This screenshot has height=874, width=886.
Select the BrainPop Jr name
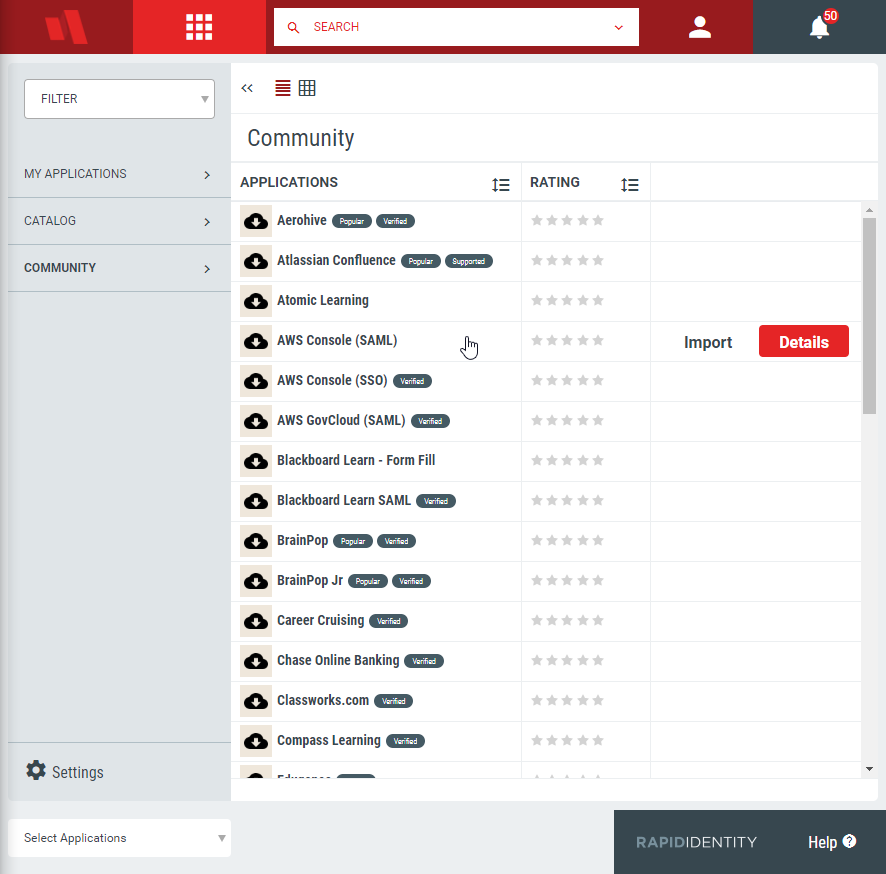pos(310,580)
